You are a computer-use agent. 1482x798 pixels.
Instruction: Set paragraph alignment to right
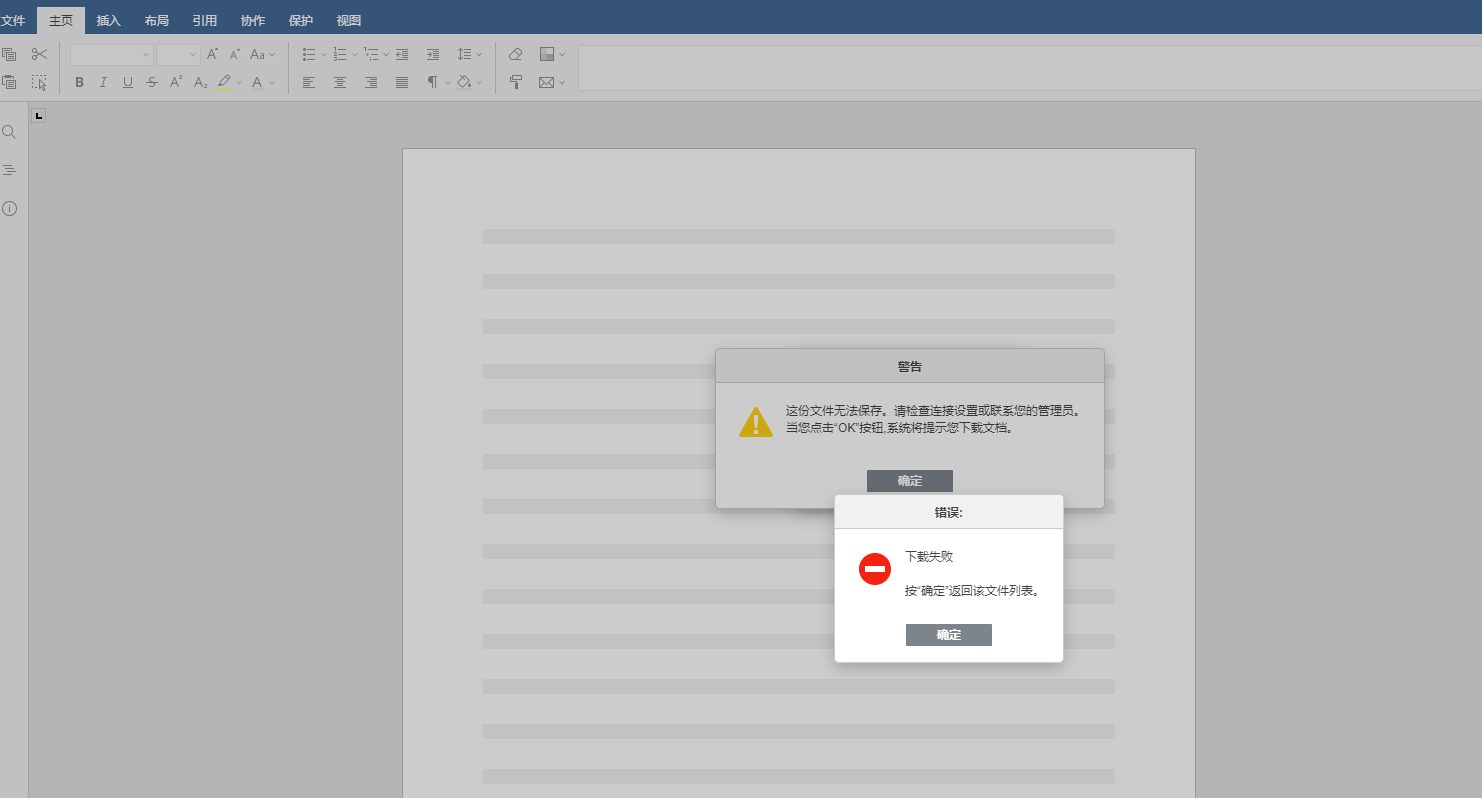(x=371, y=82)
